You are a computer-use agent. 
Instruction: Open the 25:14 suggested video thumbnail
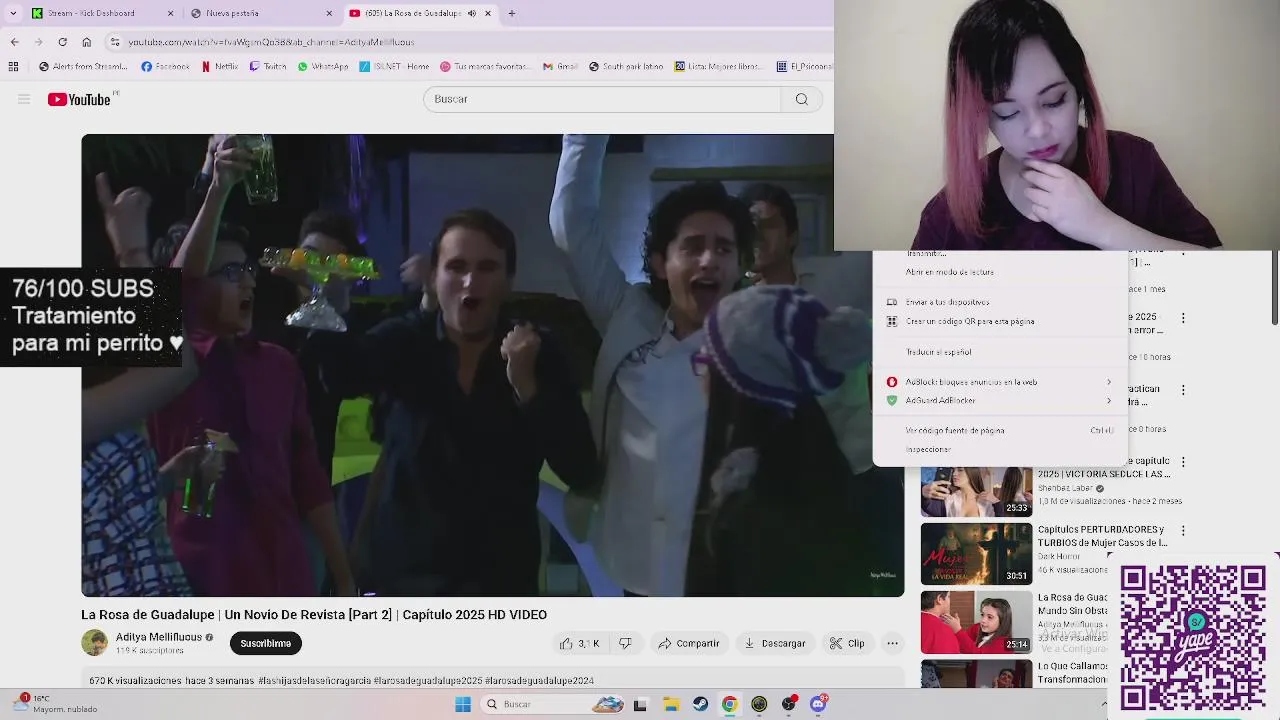point(976,622)
